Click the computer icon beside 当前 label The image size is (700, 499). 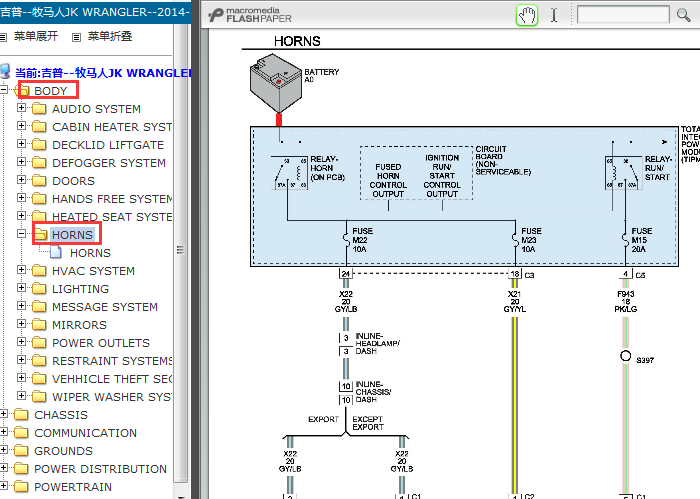click(5, 71)
